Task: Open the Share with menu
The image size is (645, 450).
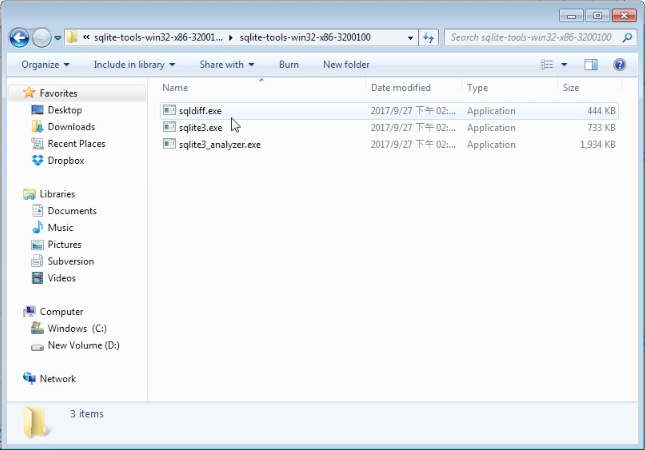Action: click(227, 65)
